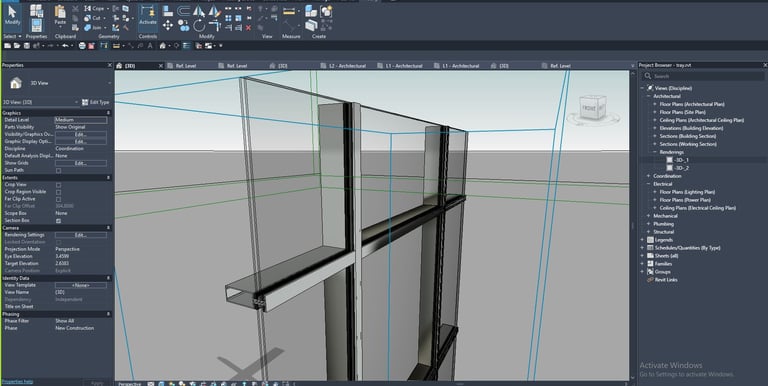Click Edit for Graphic Display Options

pyautogui.click(x=80, y=142)
